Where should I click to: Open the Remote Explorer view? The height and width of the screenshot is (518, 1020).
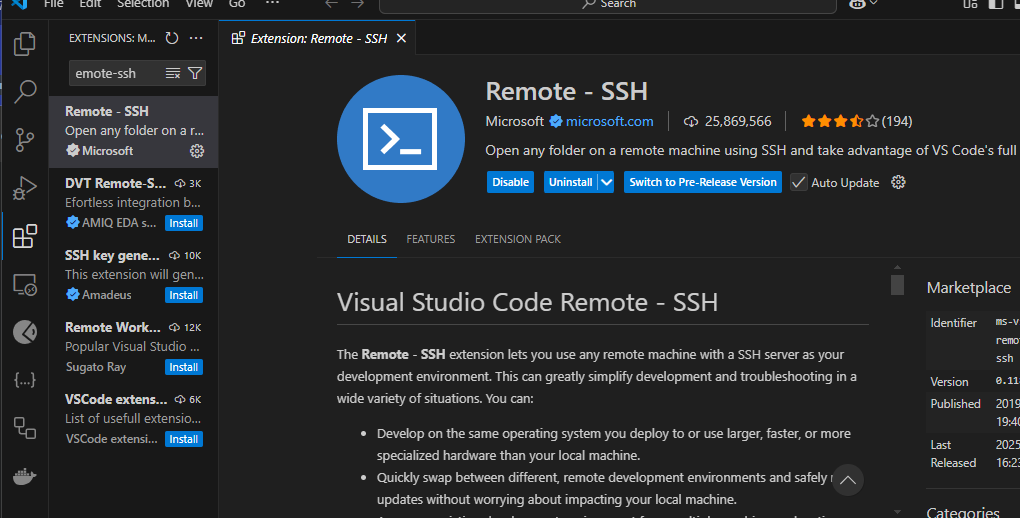tap(25, 284)
